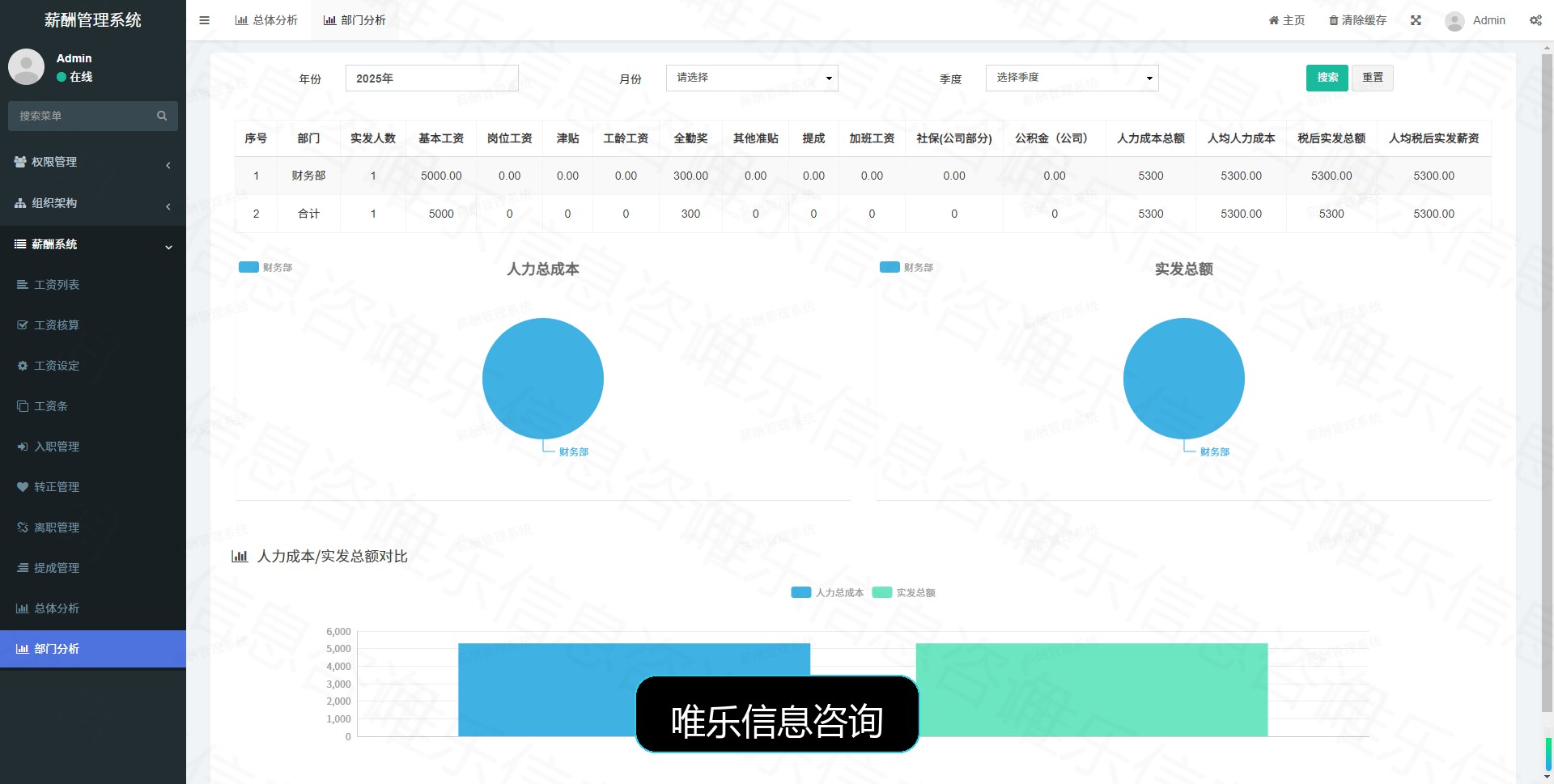This screenshot has width=1554, height=784.
Task: Click the 工资核算 check icon
Action: coord(23,325)
